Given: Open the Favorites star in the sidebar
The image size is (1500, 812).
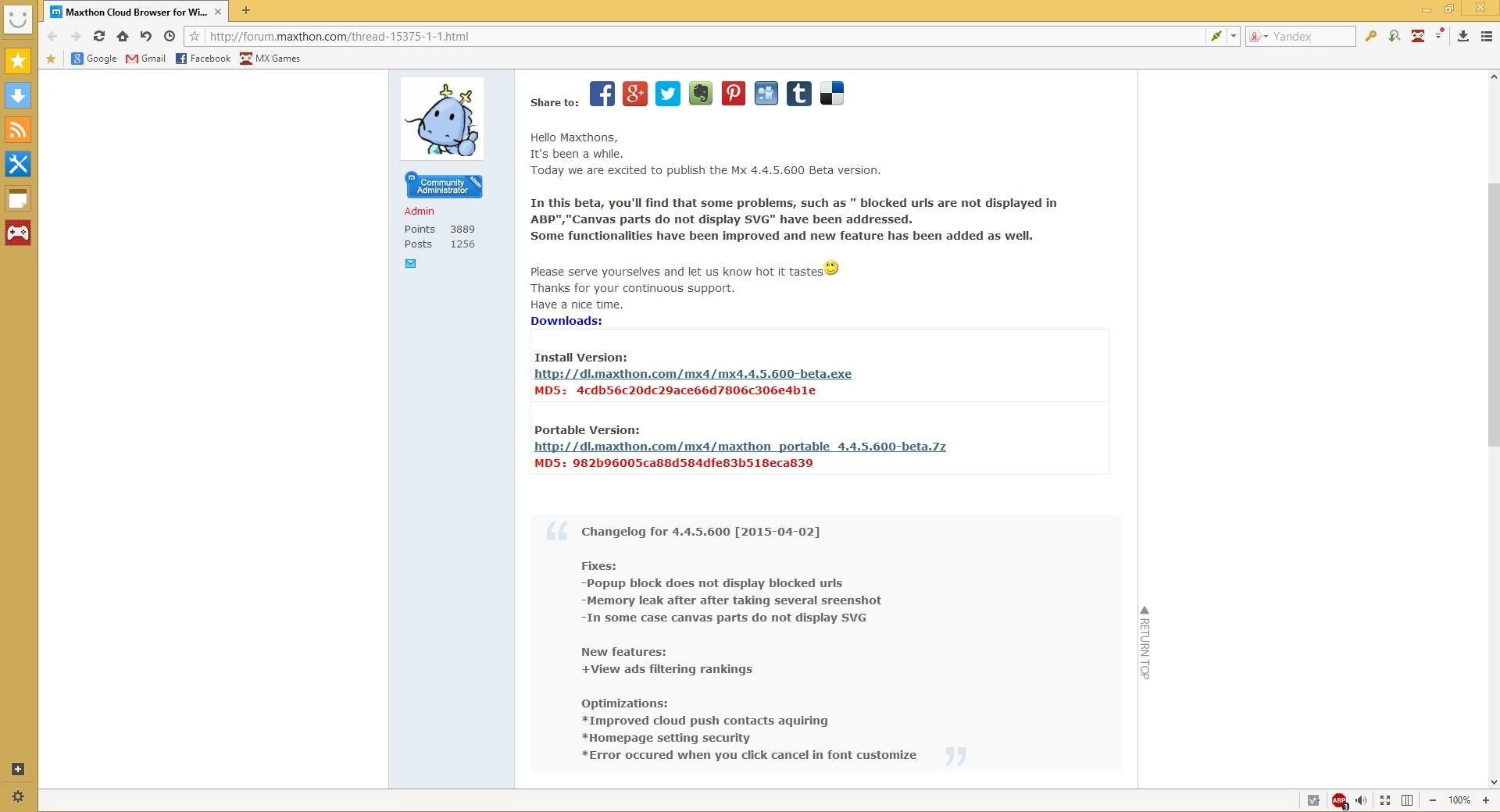Looking at the screenshot, I should pos(18,61).
